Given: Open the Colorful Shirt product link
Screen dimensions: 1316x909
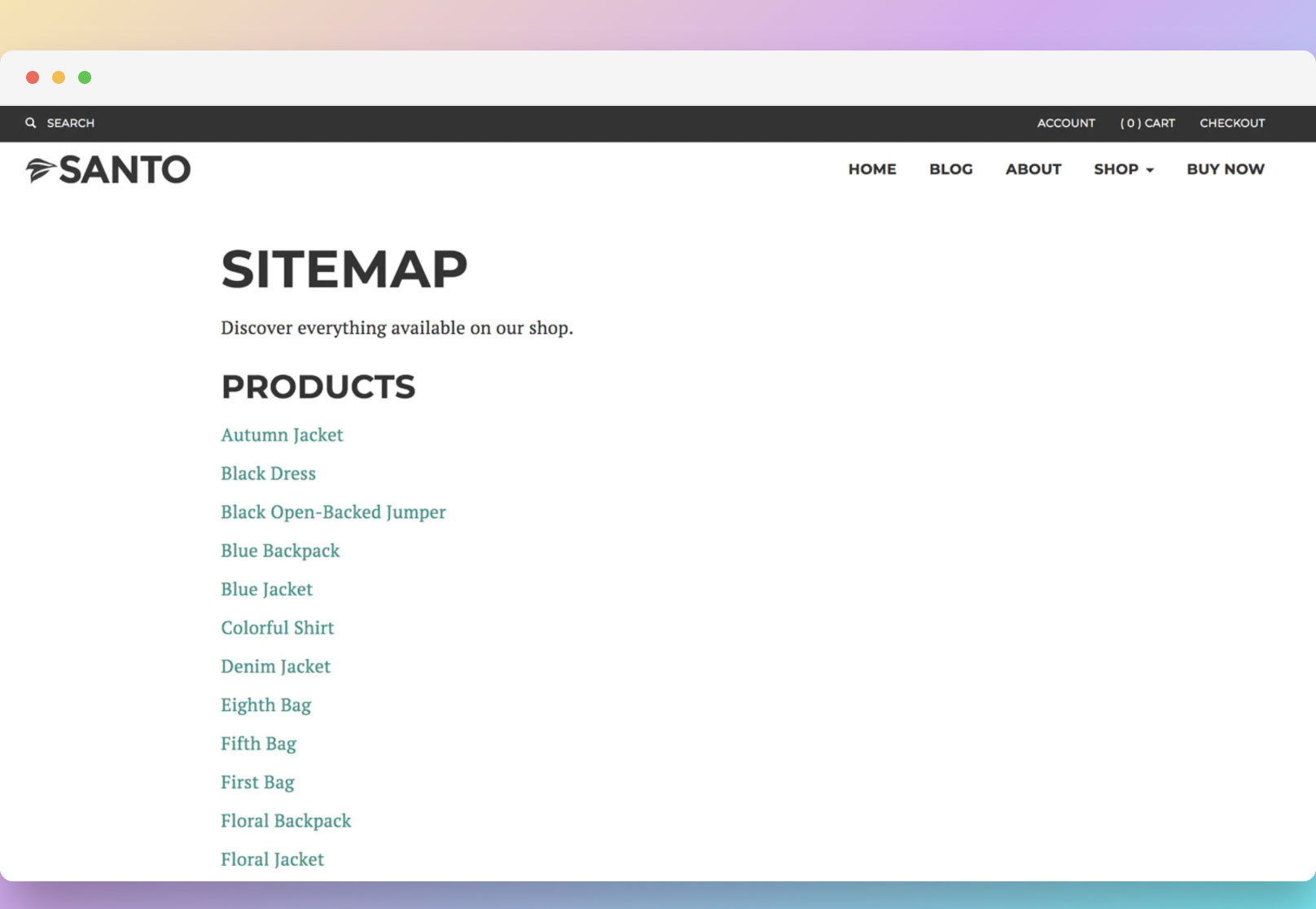Looking at the screenshot, I should click(277, 628).
